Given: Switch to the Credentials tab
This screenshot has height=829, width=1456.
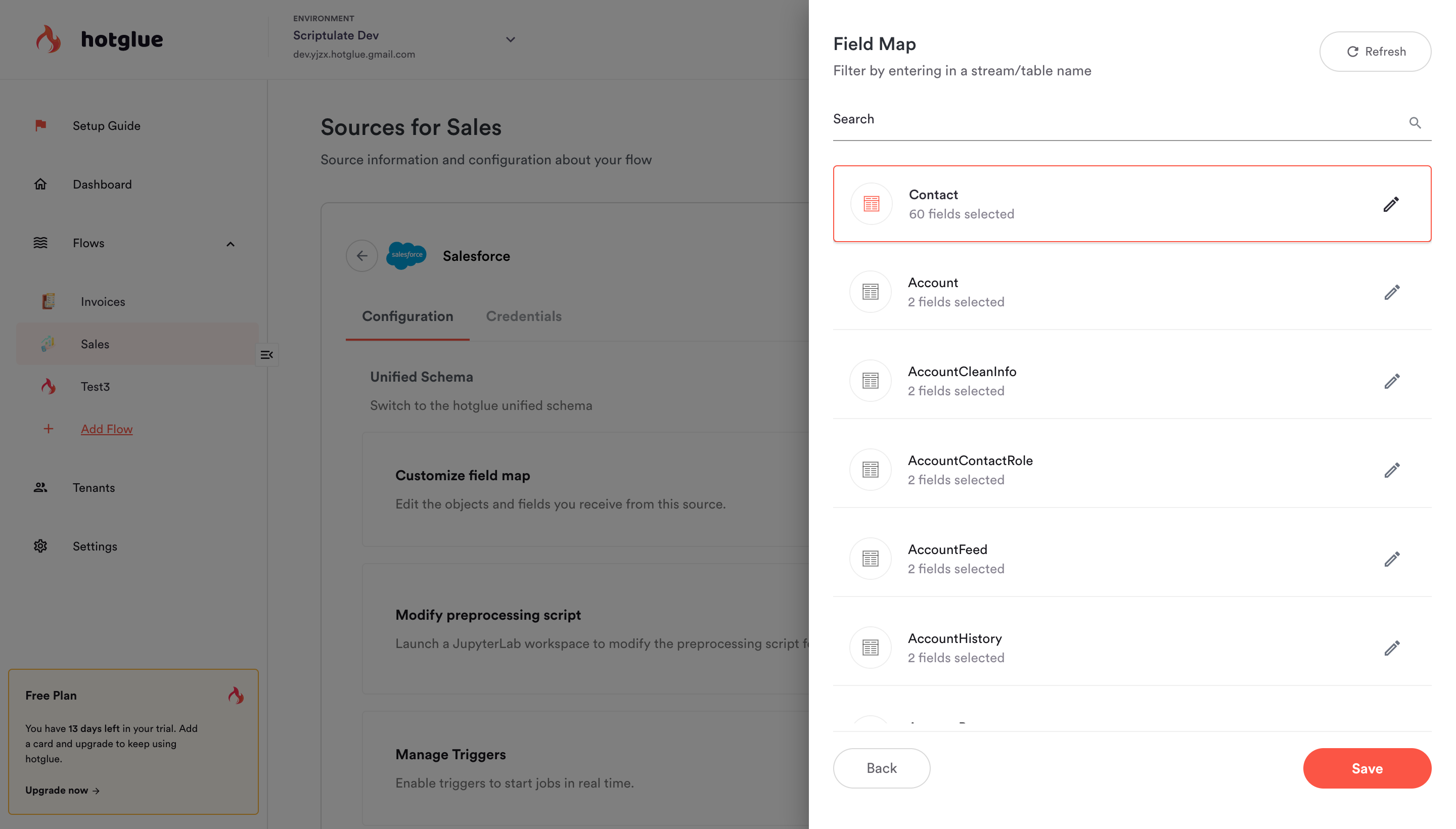Looking at the screenshot, I should pos(523,316).
